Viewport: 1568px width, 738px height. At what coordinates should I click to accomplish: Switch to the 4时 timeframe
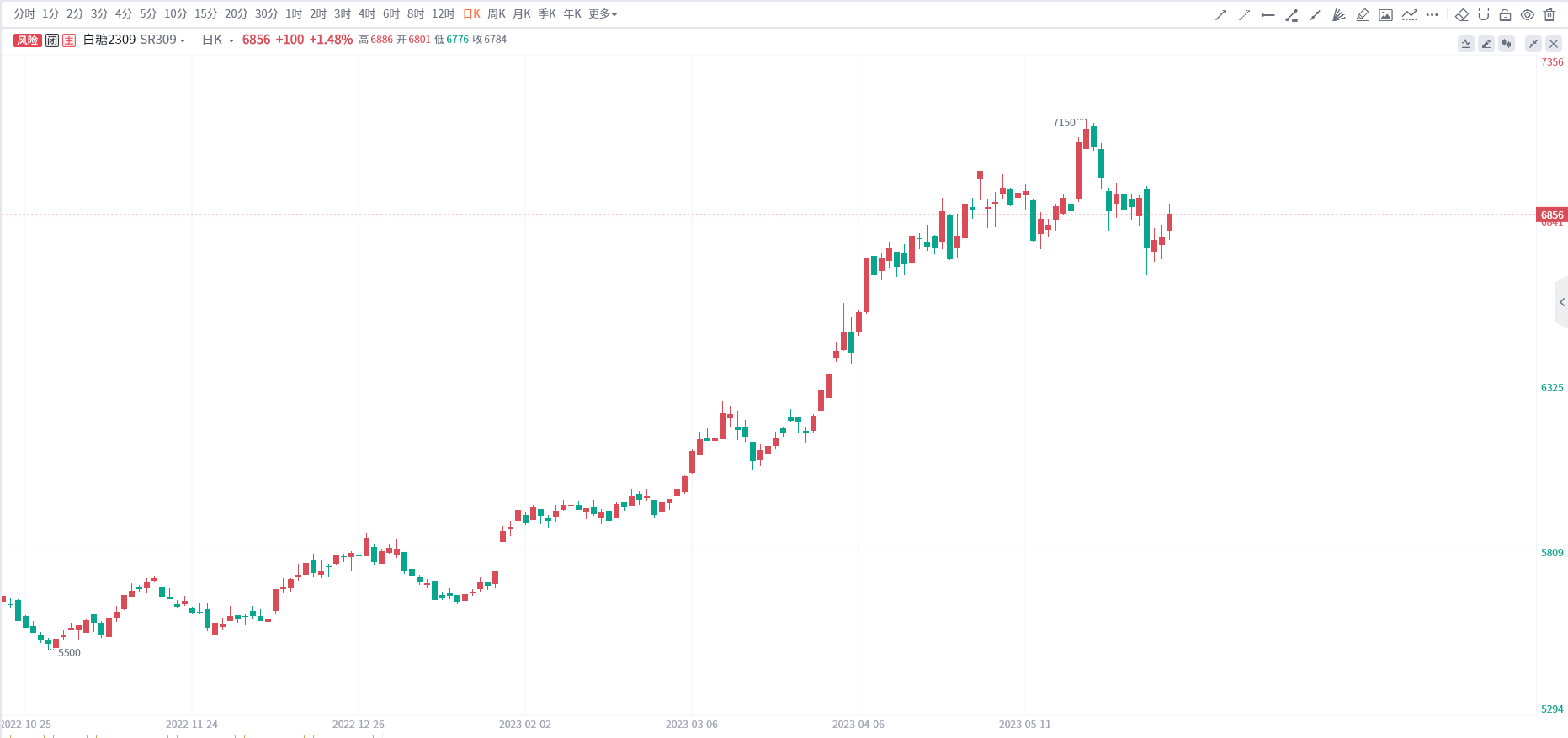click(x=367, y=14)
